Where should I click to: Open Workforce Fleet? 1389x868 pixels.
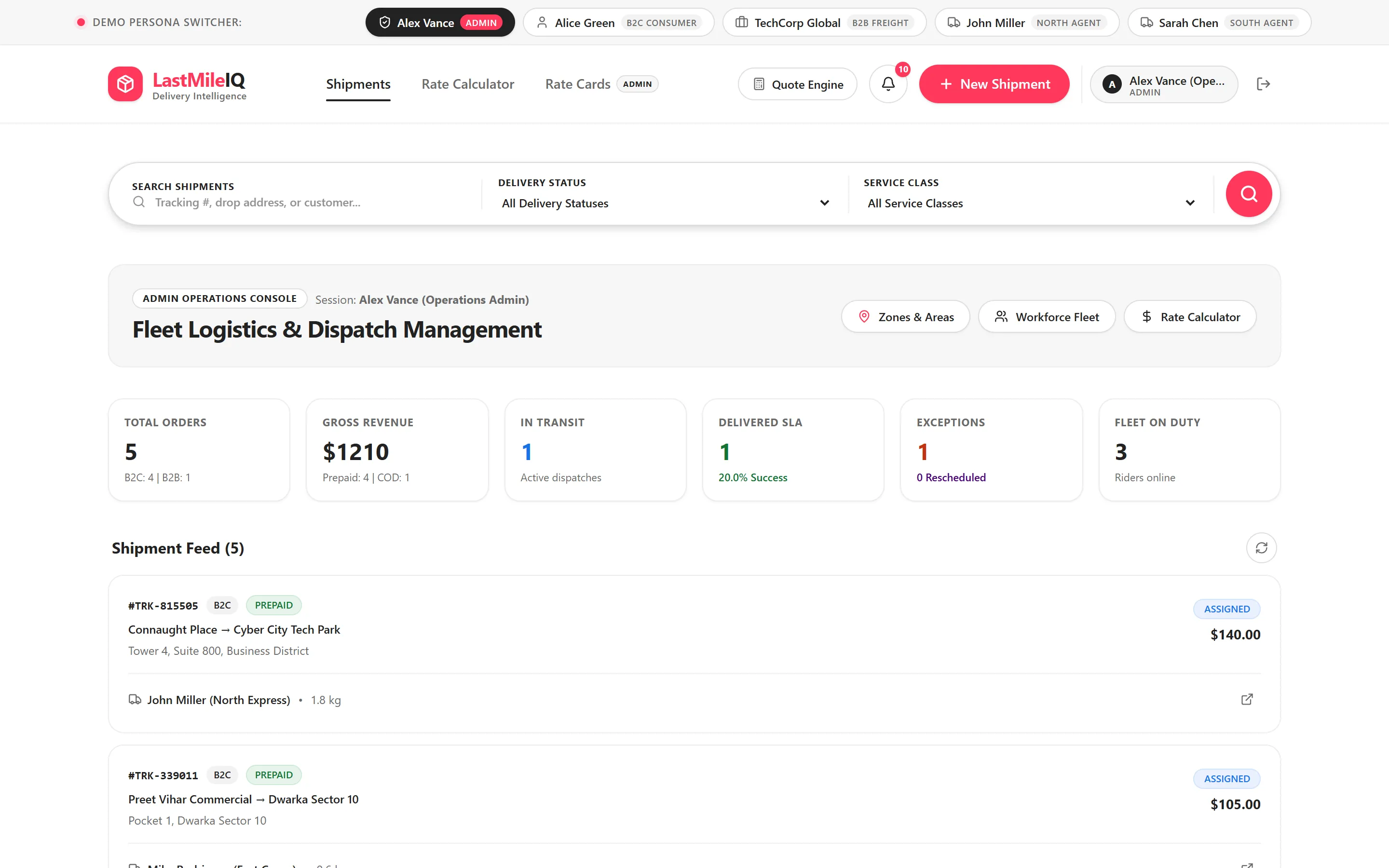[1047, 316]
